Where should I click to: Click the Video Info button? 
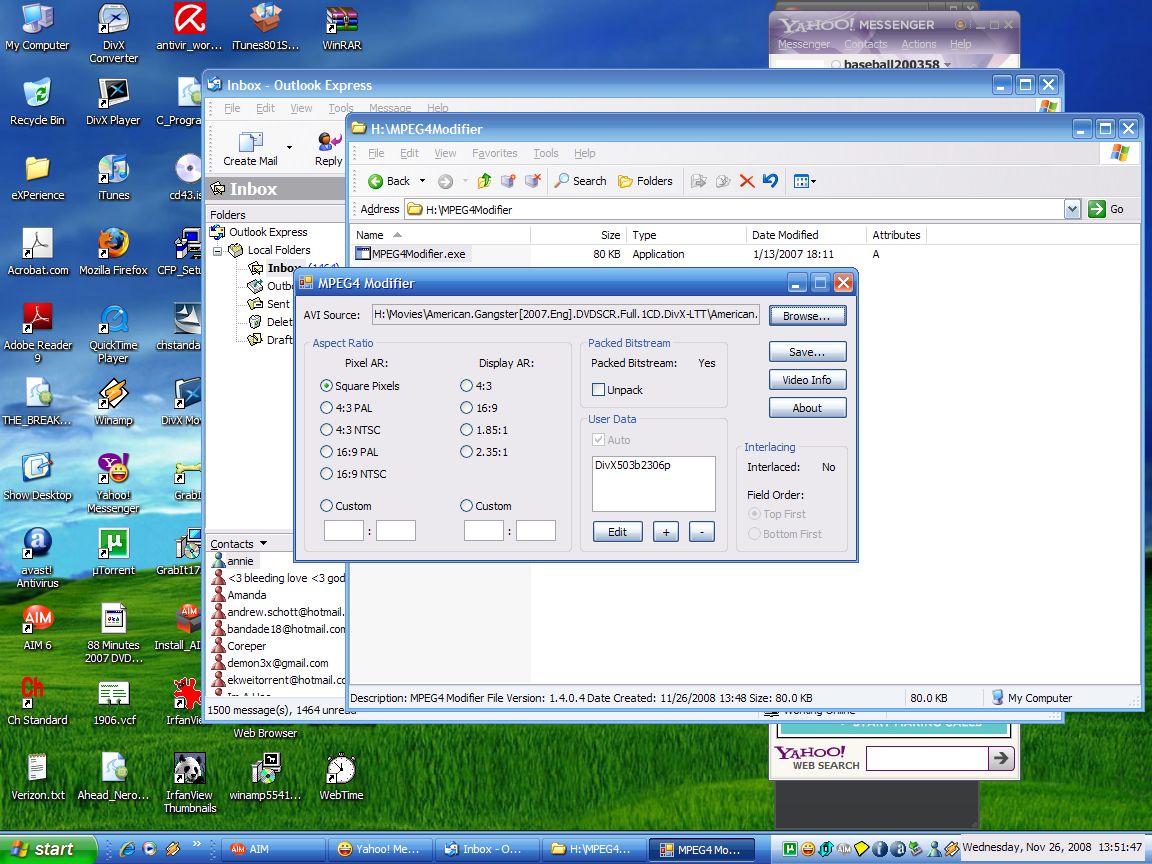(x=807, y=380)
